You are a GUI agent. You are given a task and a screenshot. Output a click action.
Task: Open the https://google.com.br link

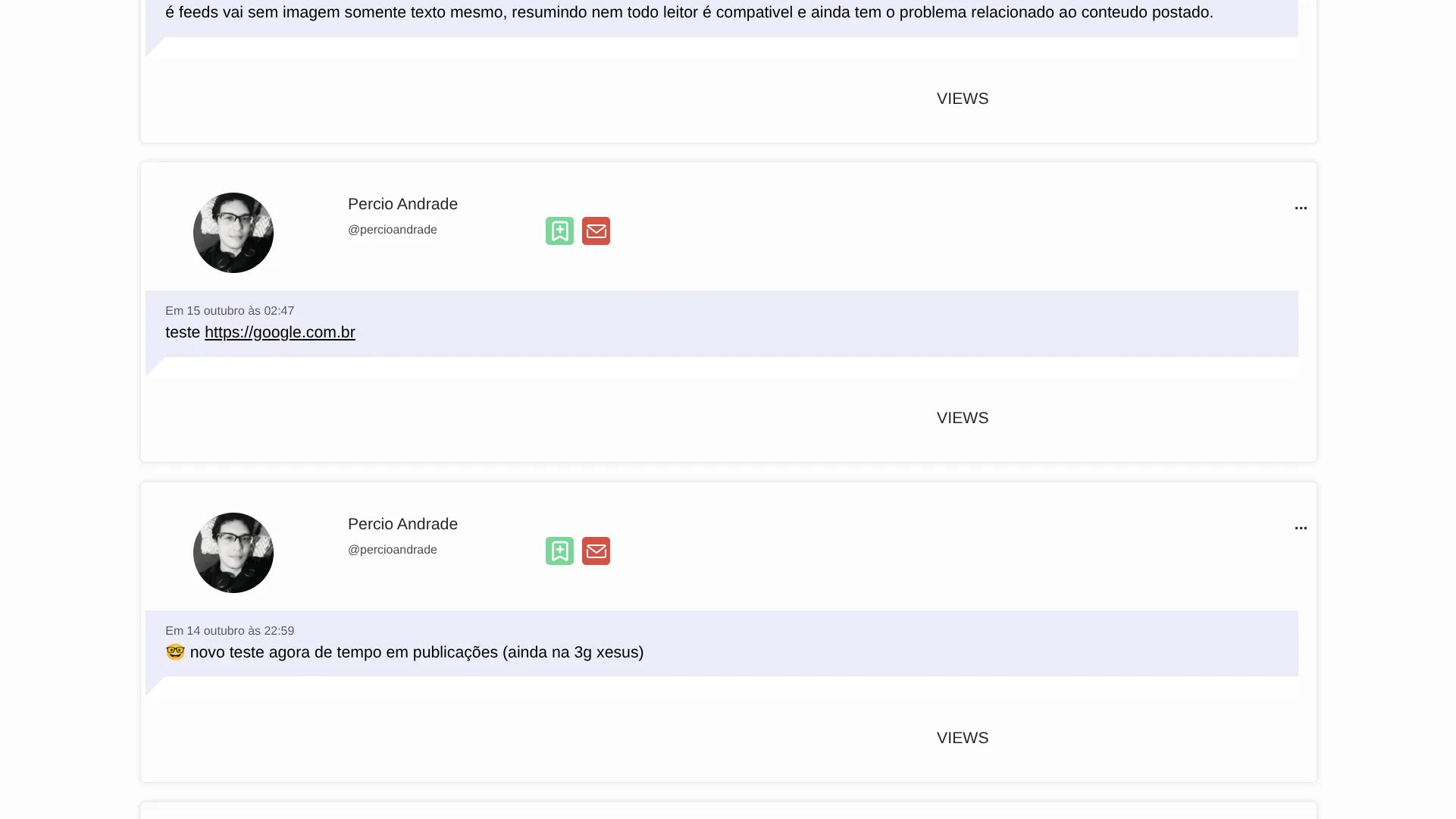tap(280, 332)
